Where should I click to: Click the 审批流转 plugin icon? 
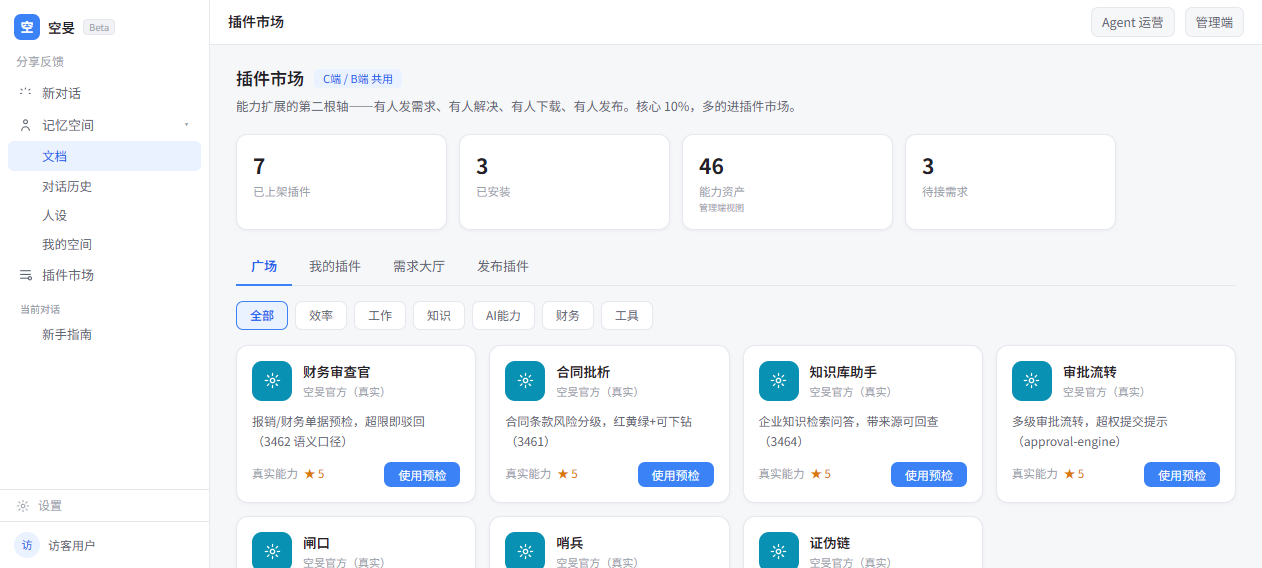pos(1032,381)
